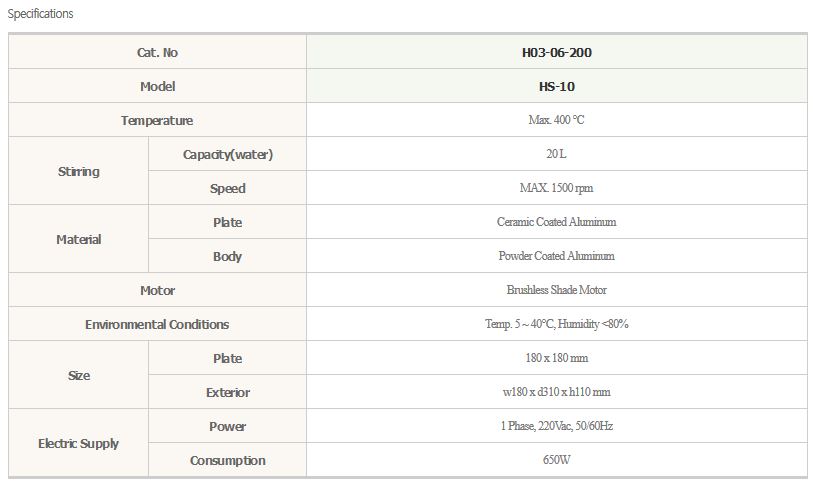
Task: Select Ceramic Coated Aluminum text
Action: (x=556, y=222)
